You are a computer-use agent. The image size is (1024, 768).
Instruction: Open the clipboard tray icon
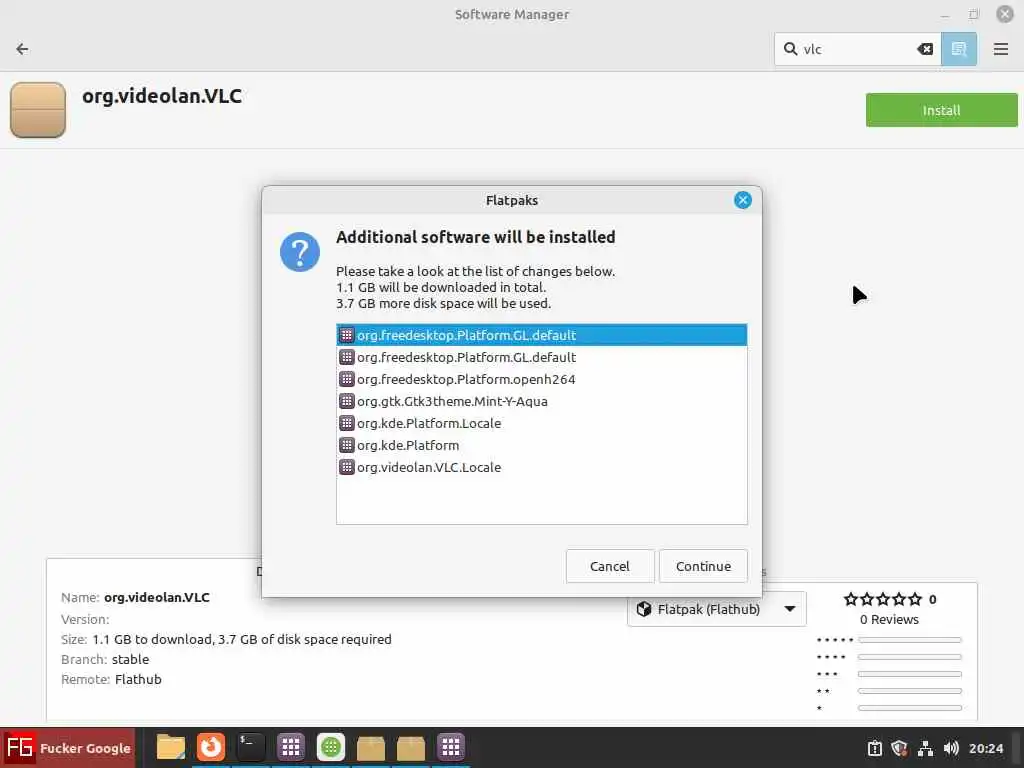tap(874, 748)
